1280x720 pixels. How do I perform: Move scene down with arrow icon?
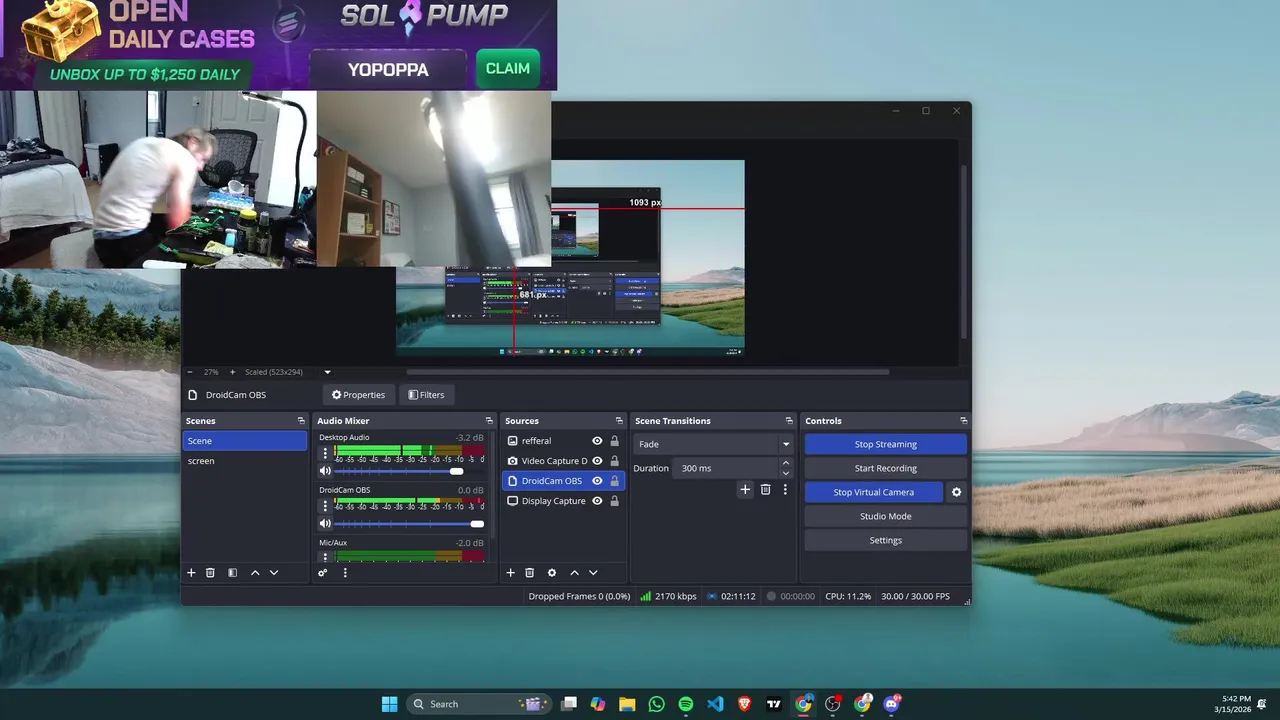(274, 573)
